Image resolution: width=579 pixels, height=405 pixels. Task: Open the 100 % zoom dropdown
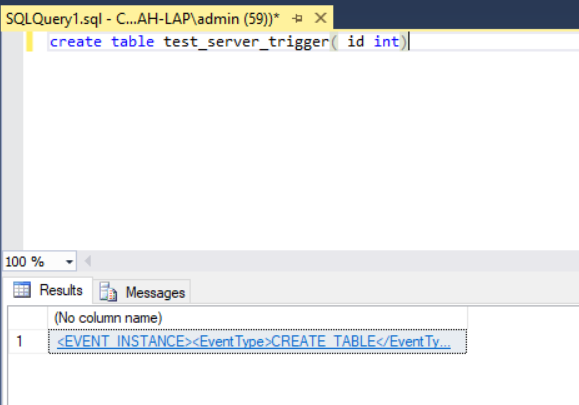[69, 262]
